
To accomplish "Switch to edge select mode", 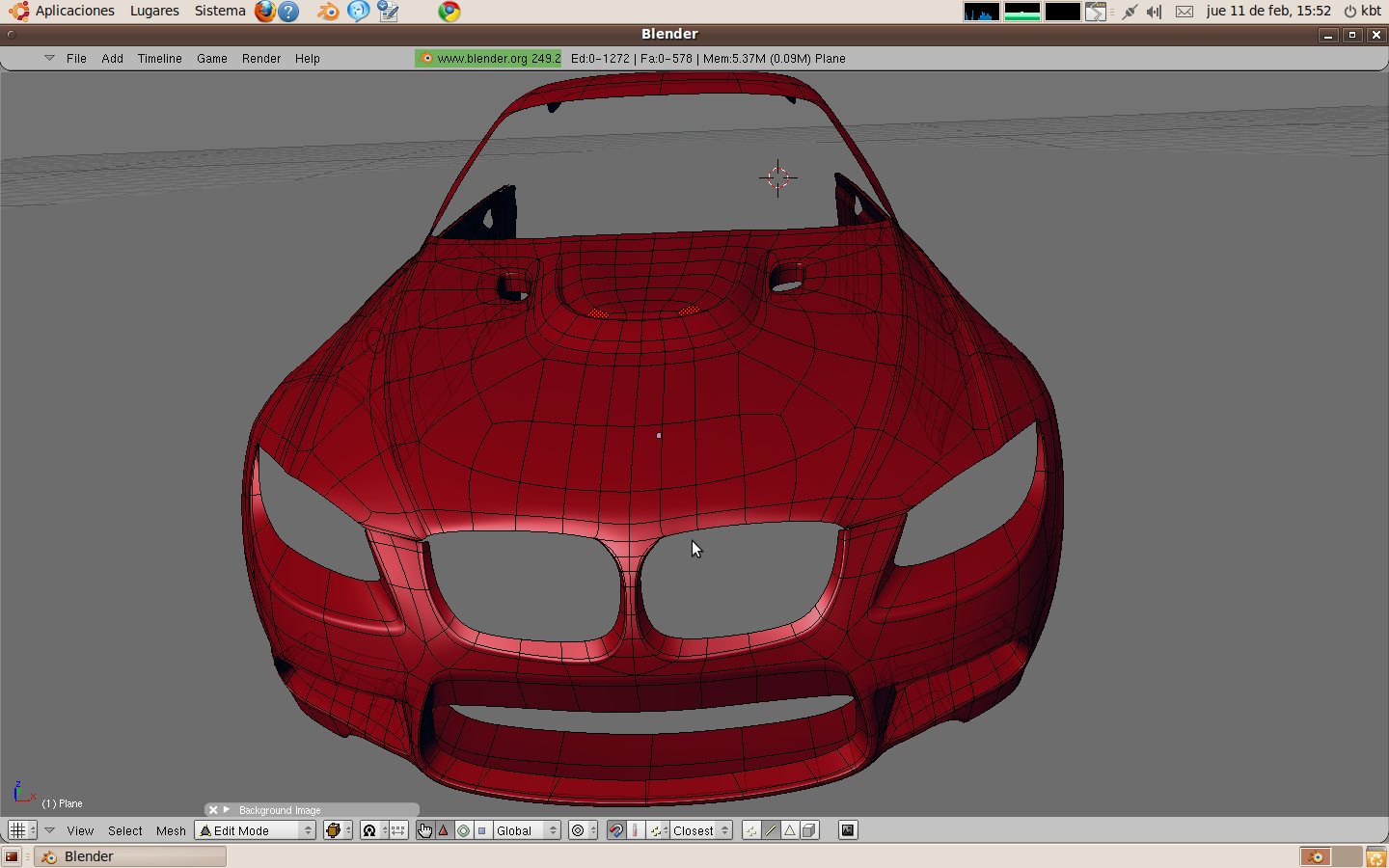I will [x=771, y=830].
